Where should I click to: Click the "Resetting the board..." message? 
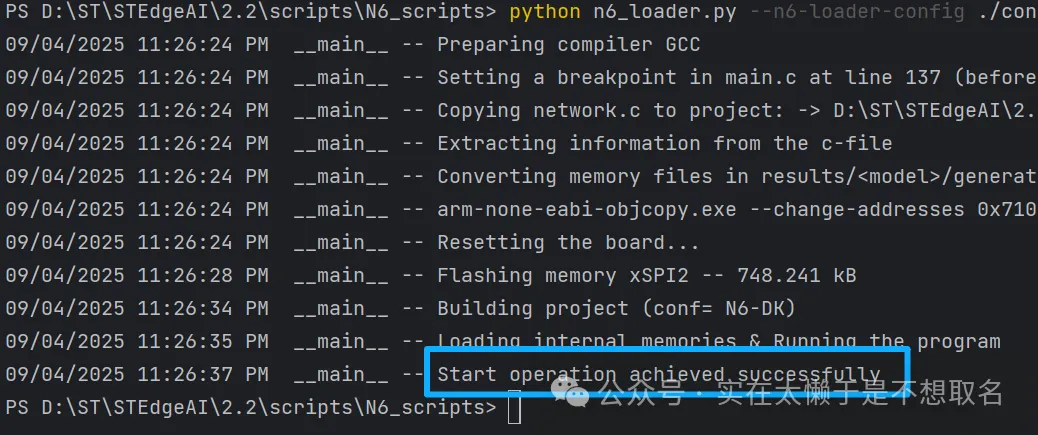point(568,243)
